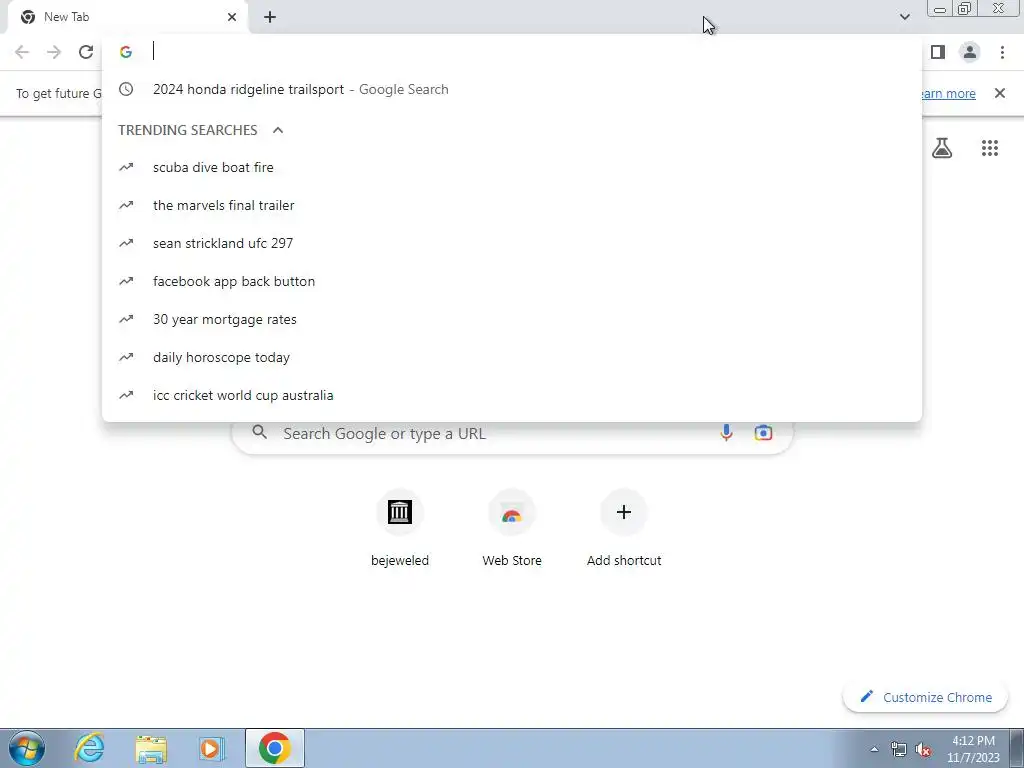Open the clock showing 4:12 PM

click(x=973, y=749)
